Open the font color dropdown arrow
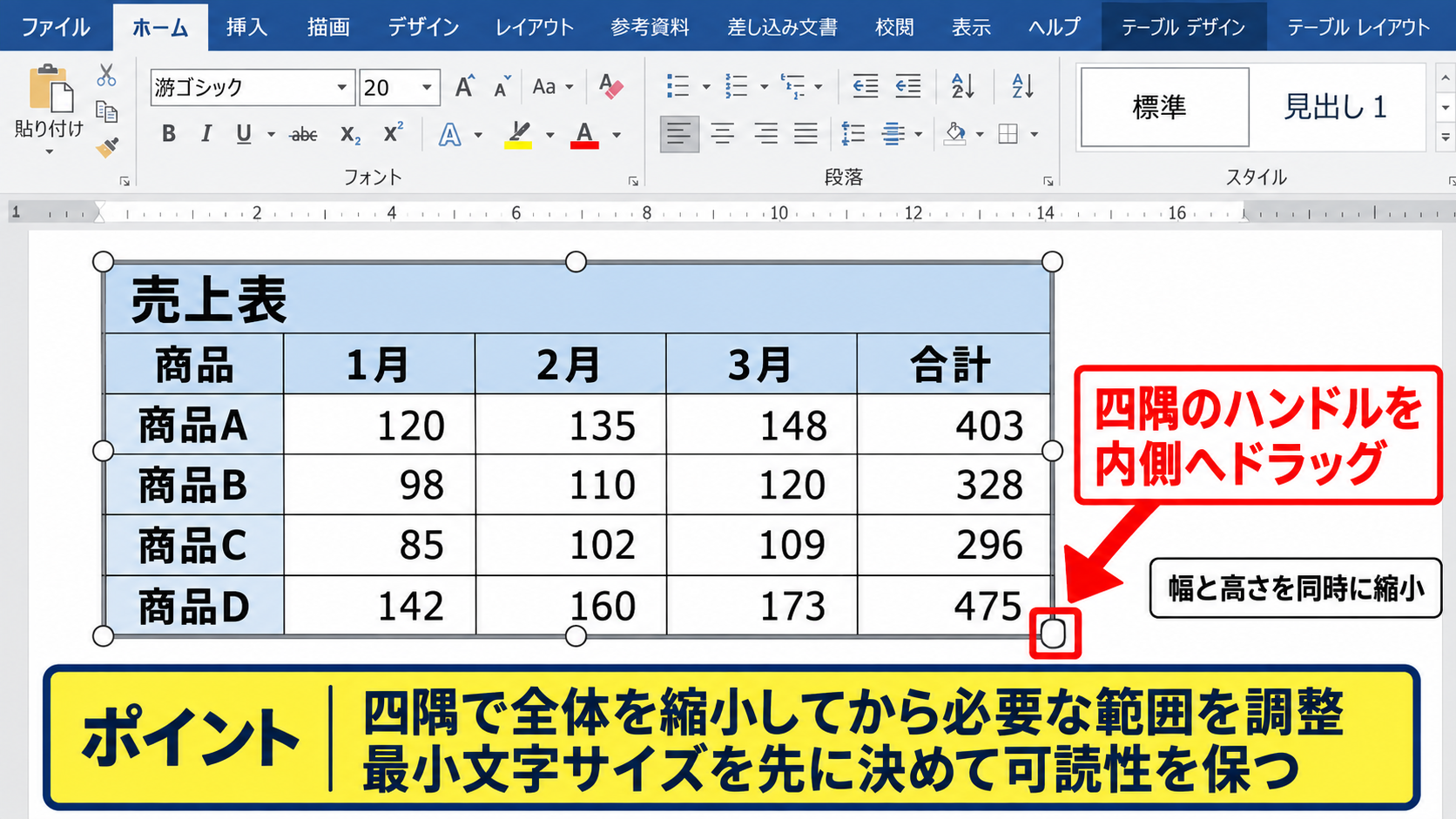1456x819 pixels. coord(617,135)
